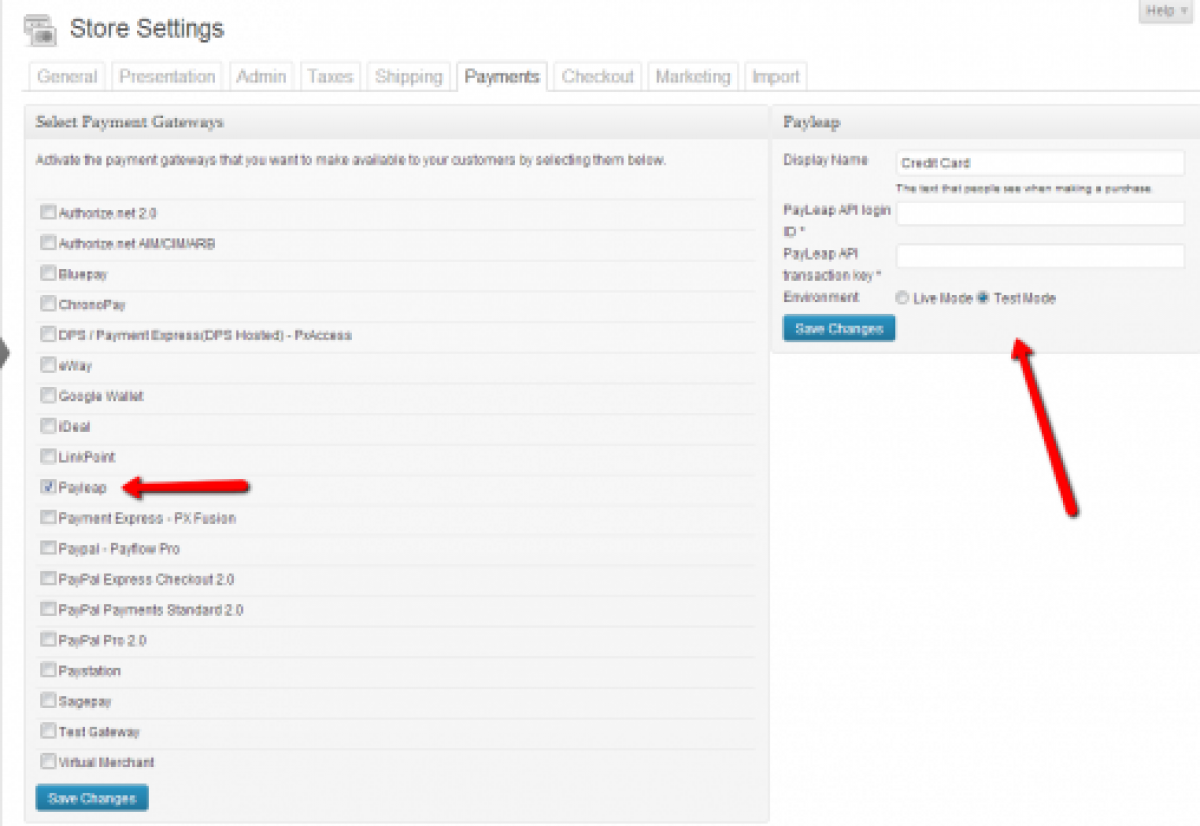The width and height of the screenshot is (1200, 826).
Task: Open the Checkout settings tab
Action: pyautogui.click(x=597, y=77)
